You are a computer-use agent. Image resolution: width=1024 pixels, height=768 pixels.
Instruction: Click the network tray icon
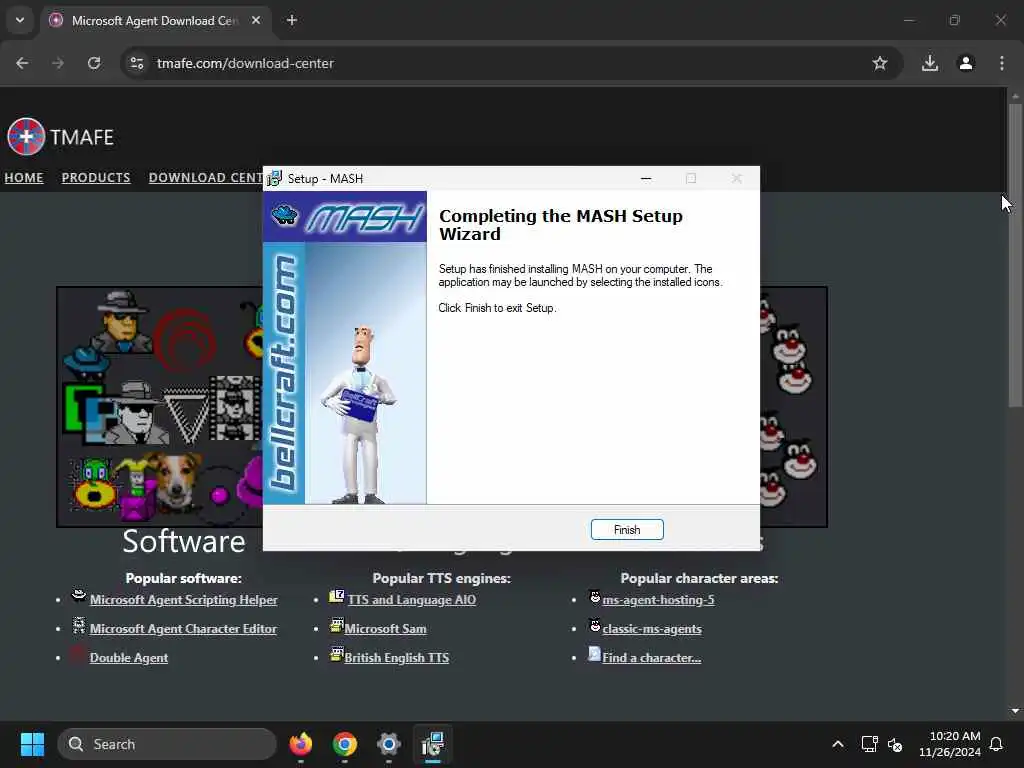click(869, 744)
